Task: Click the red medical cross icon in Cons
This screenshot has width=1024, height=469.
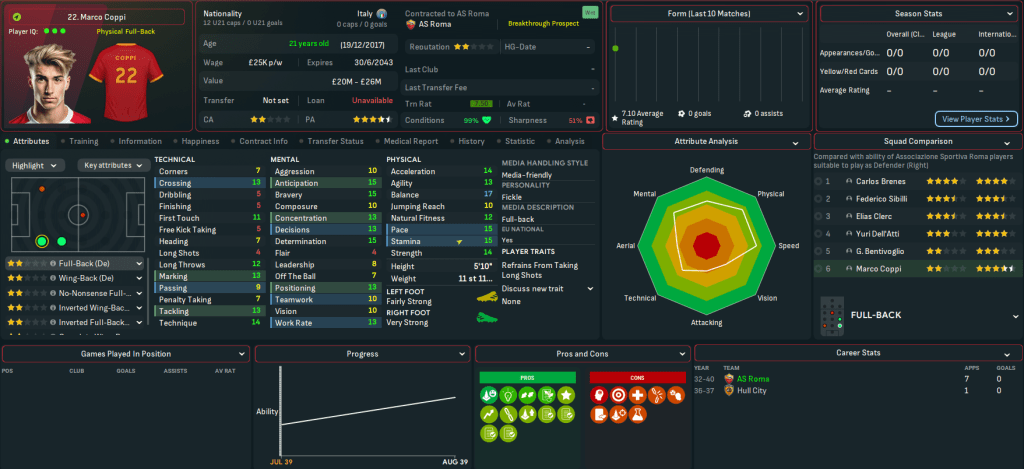Action: click(637, 397)
